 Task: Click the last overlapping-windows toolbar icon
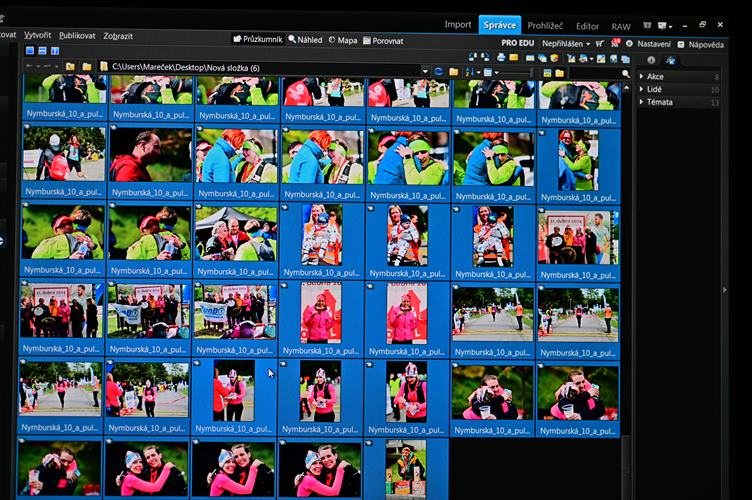click(x=625, y=59)
